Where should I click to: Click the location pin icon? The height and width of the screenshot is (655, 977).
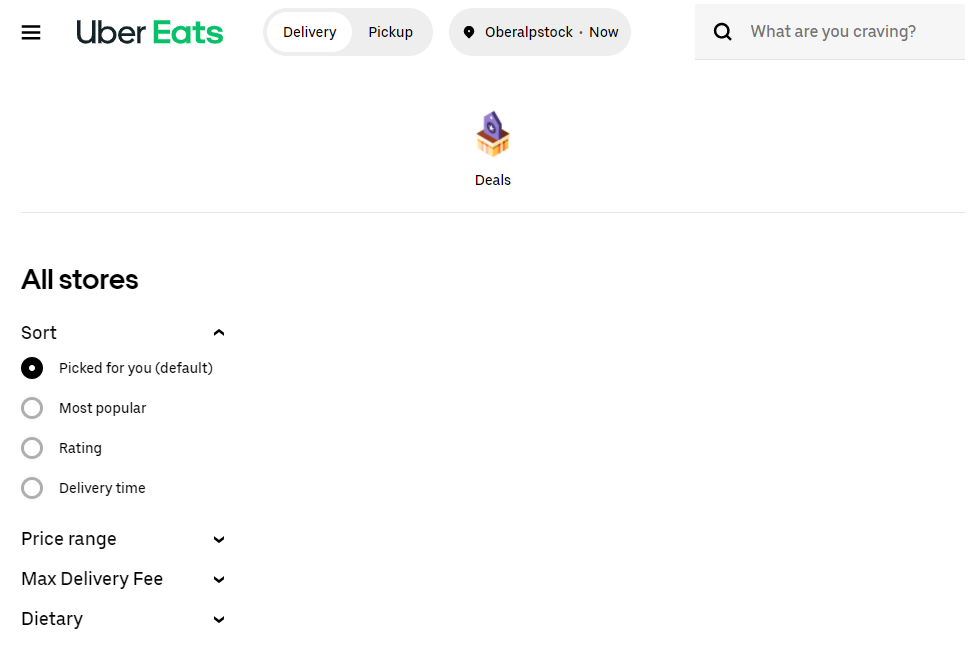click(x=469, y=32)
